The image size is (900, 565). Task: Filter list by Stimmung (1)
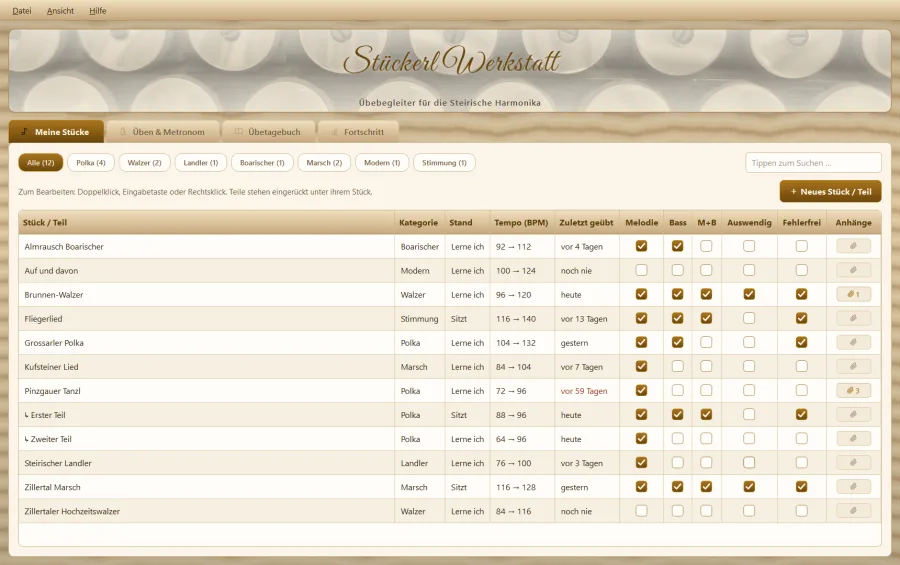444,163
